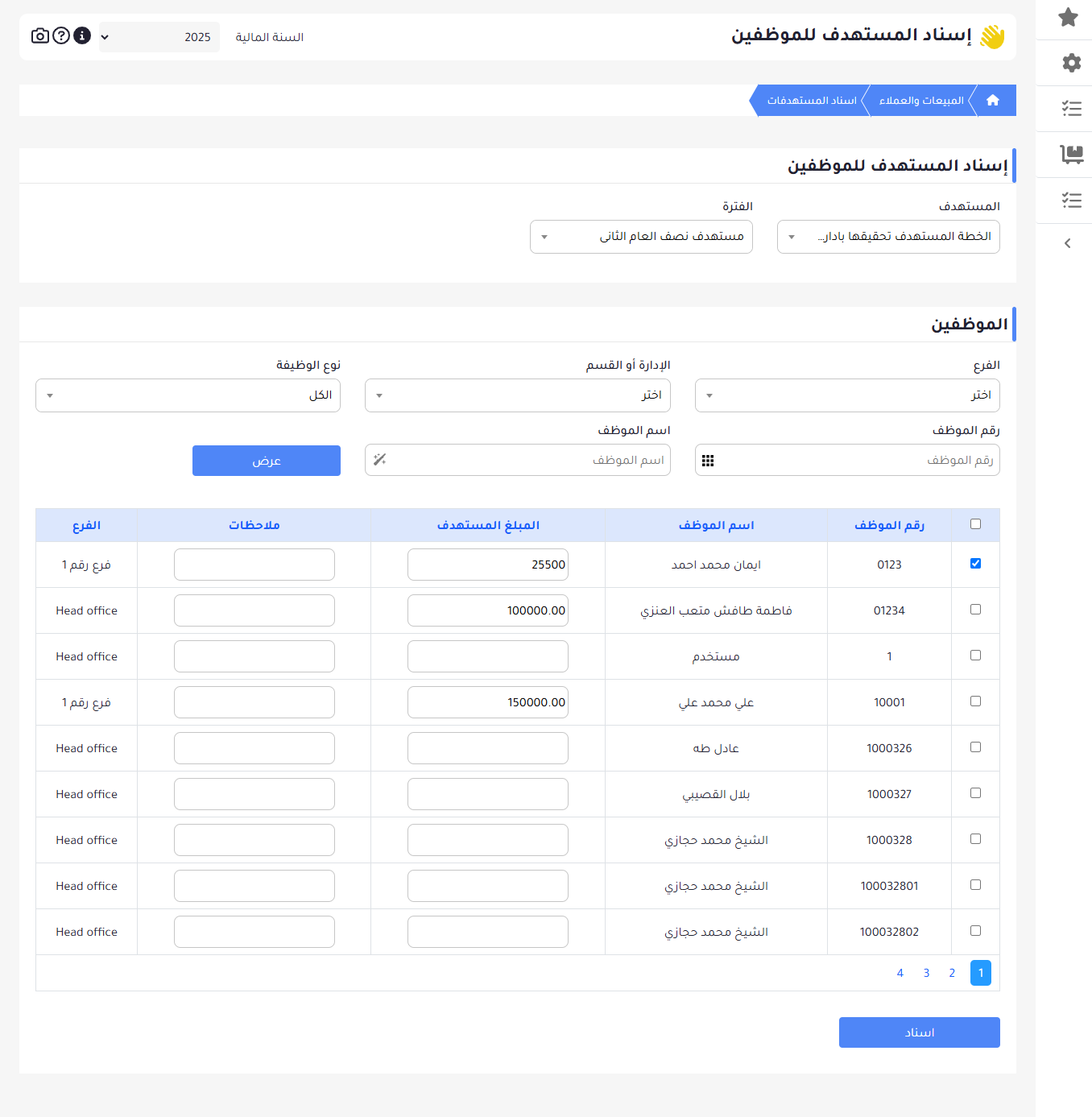The width and height of the screenshot is (1092, 1117).
Task: Click the home breadcrumb icon
Action: pyautogui.click(x=993, y=101)
